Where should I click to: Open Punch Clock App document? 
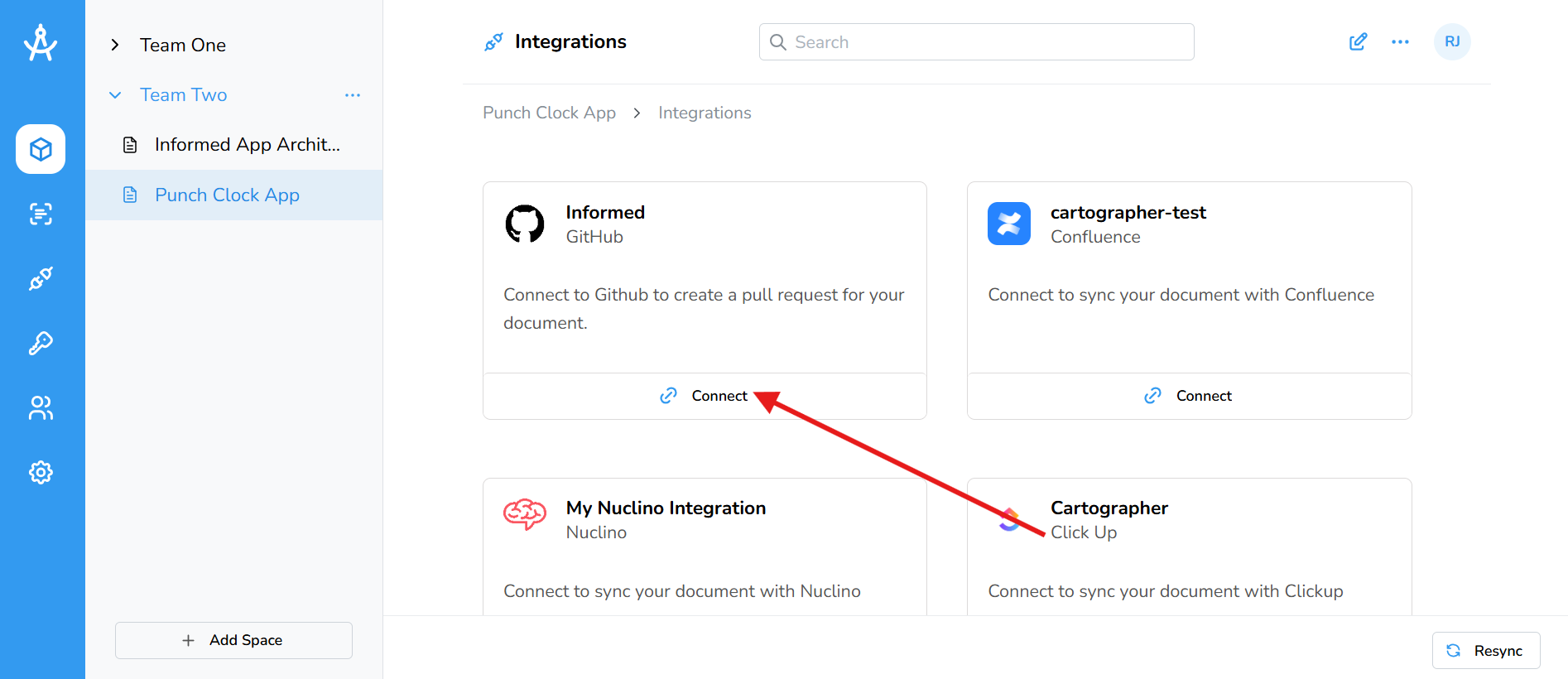[x=234, y=195]
